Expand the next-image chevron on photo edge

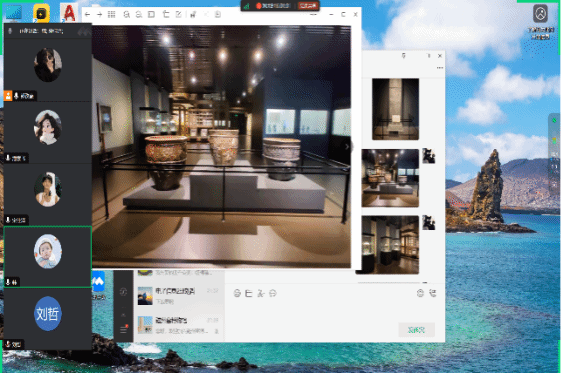click(347, 147)
